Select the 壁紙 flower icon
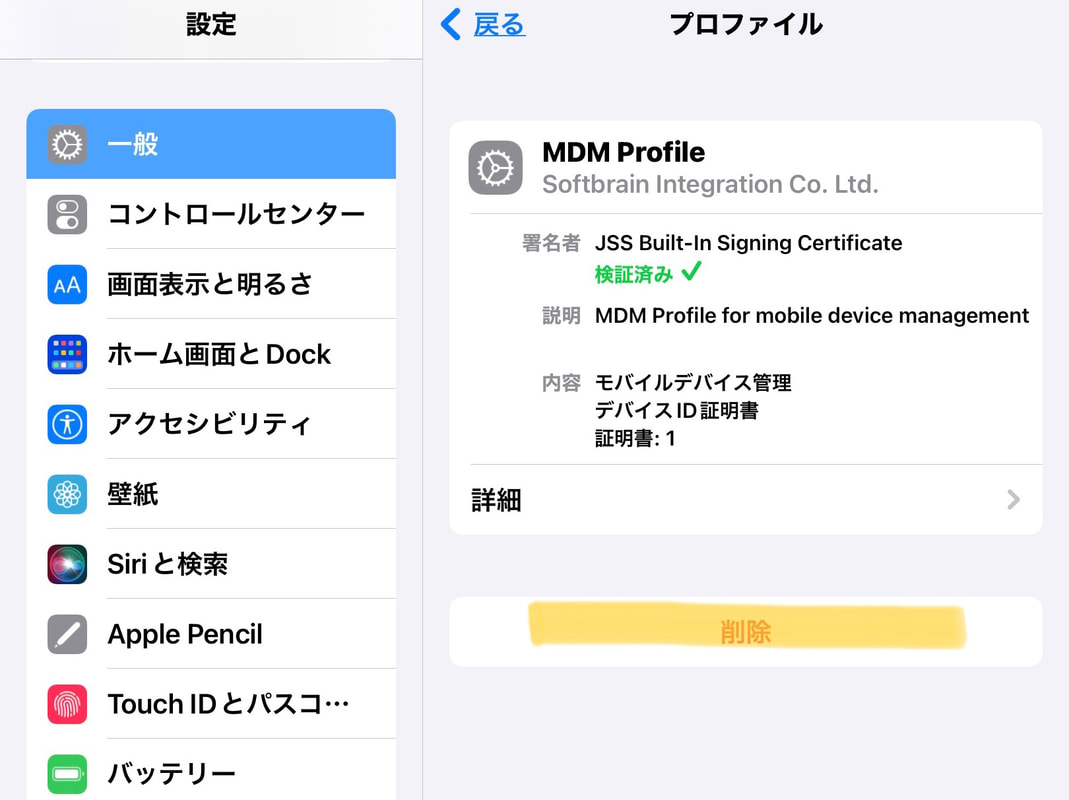Viewport: 1069px width, 800px height. tap(67, 494)
